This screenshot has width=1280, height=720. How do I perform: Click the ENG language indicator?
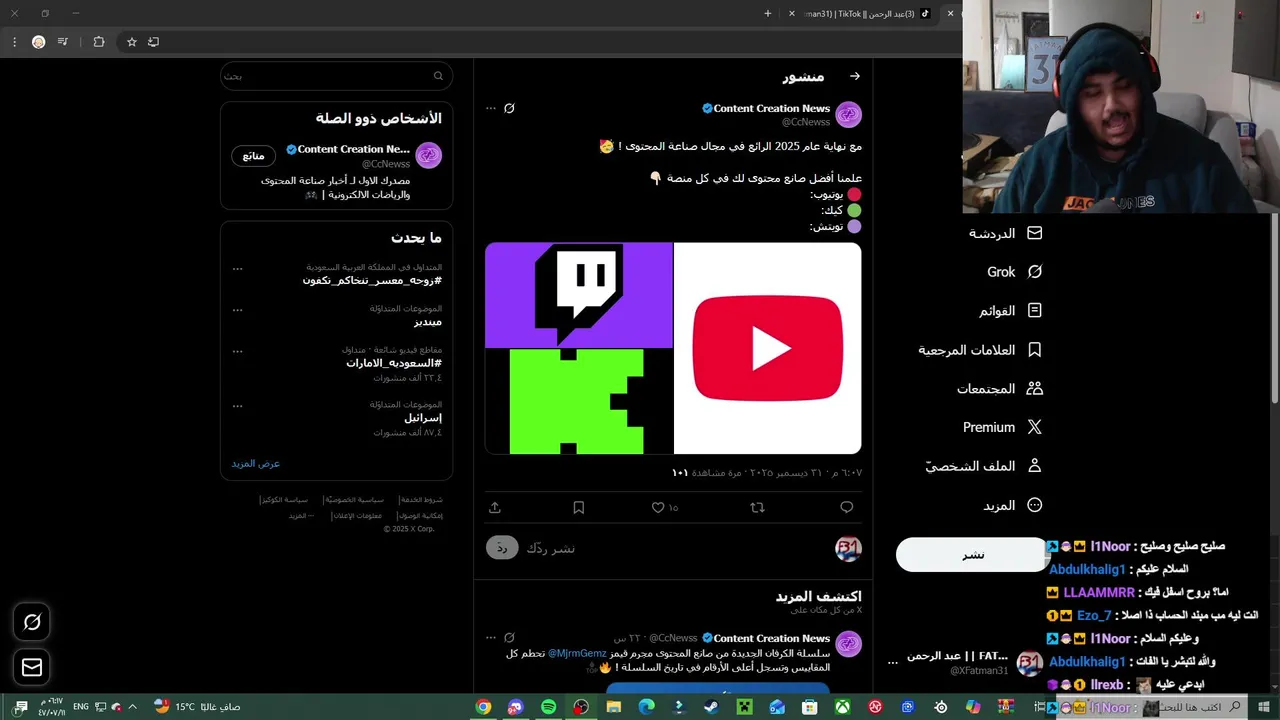click(x=81, y=707)
